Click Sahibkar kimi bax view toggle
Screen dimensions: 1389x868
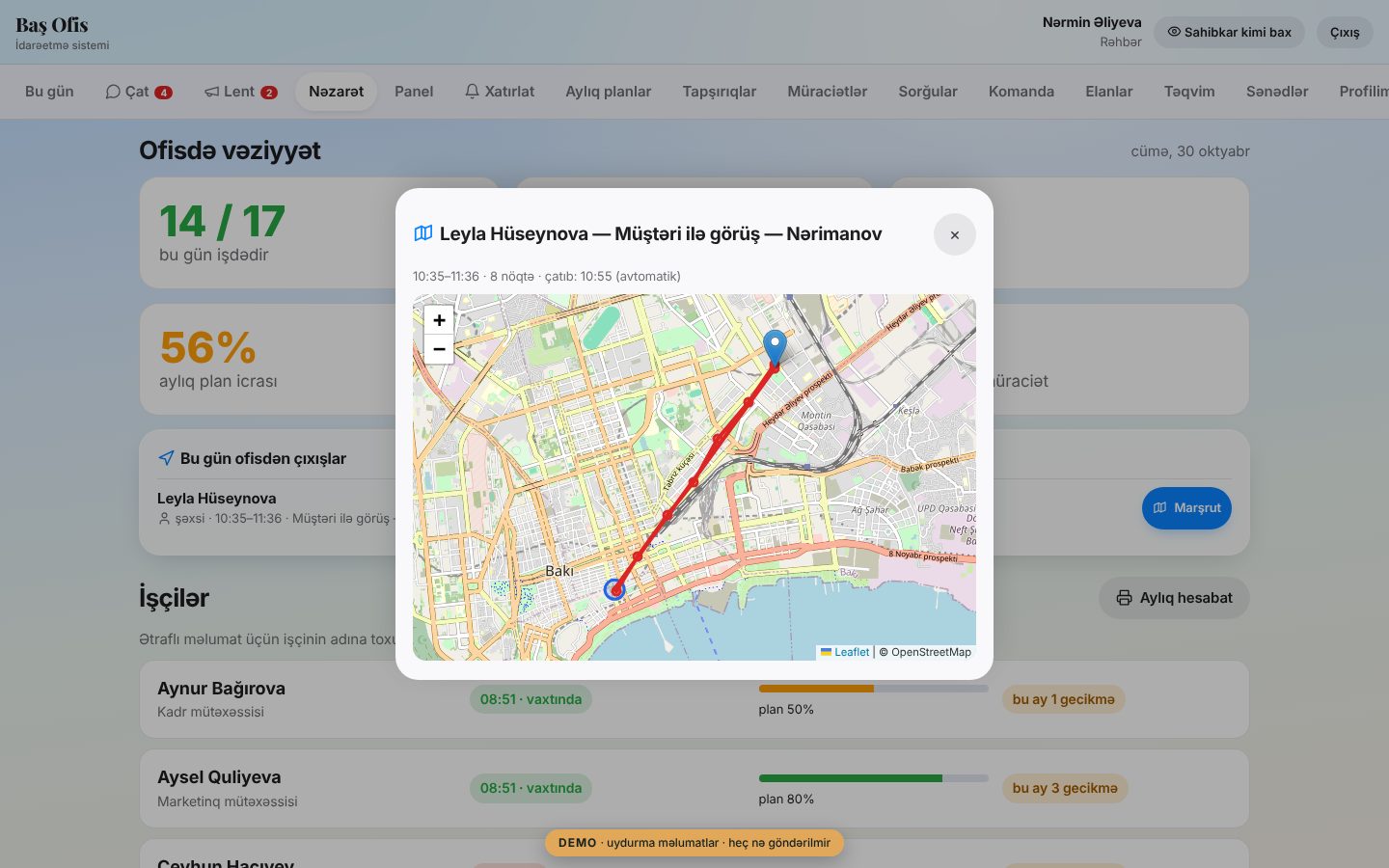pyautogui.click(x=1229, y=32)
